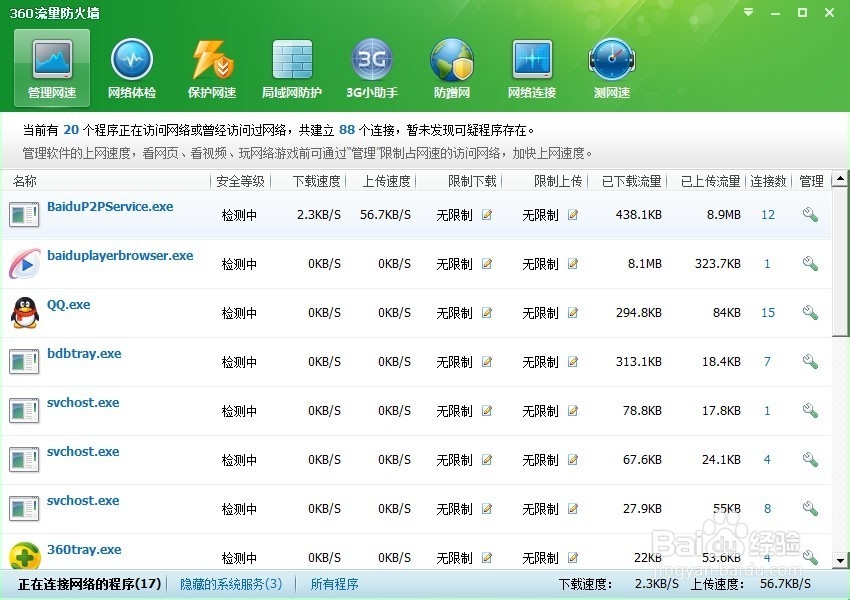Click 8.1MB downloaded traffic value
The image size is (850, 600).
tap(645, 264)
